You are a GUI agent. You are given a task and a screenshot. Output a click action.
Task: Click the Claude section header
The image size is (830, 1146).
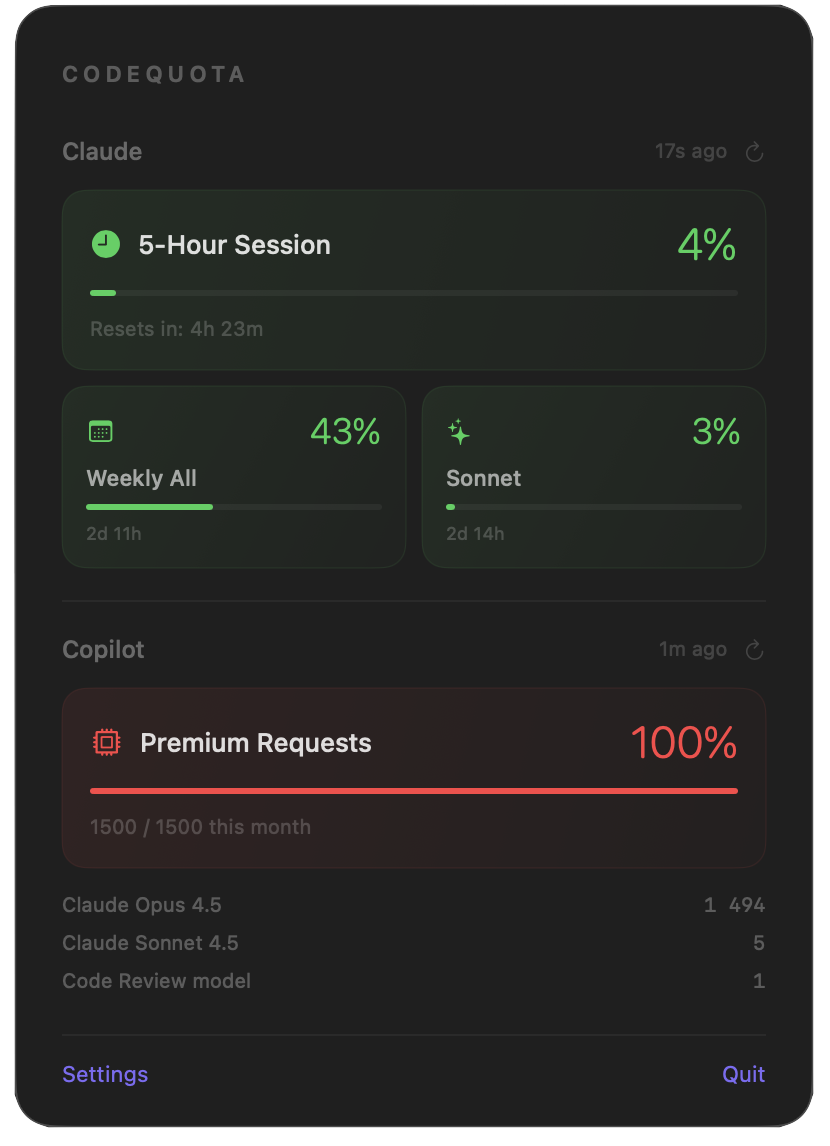click(101, 151)
